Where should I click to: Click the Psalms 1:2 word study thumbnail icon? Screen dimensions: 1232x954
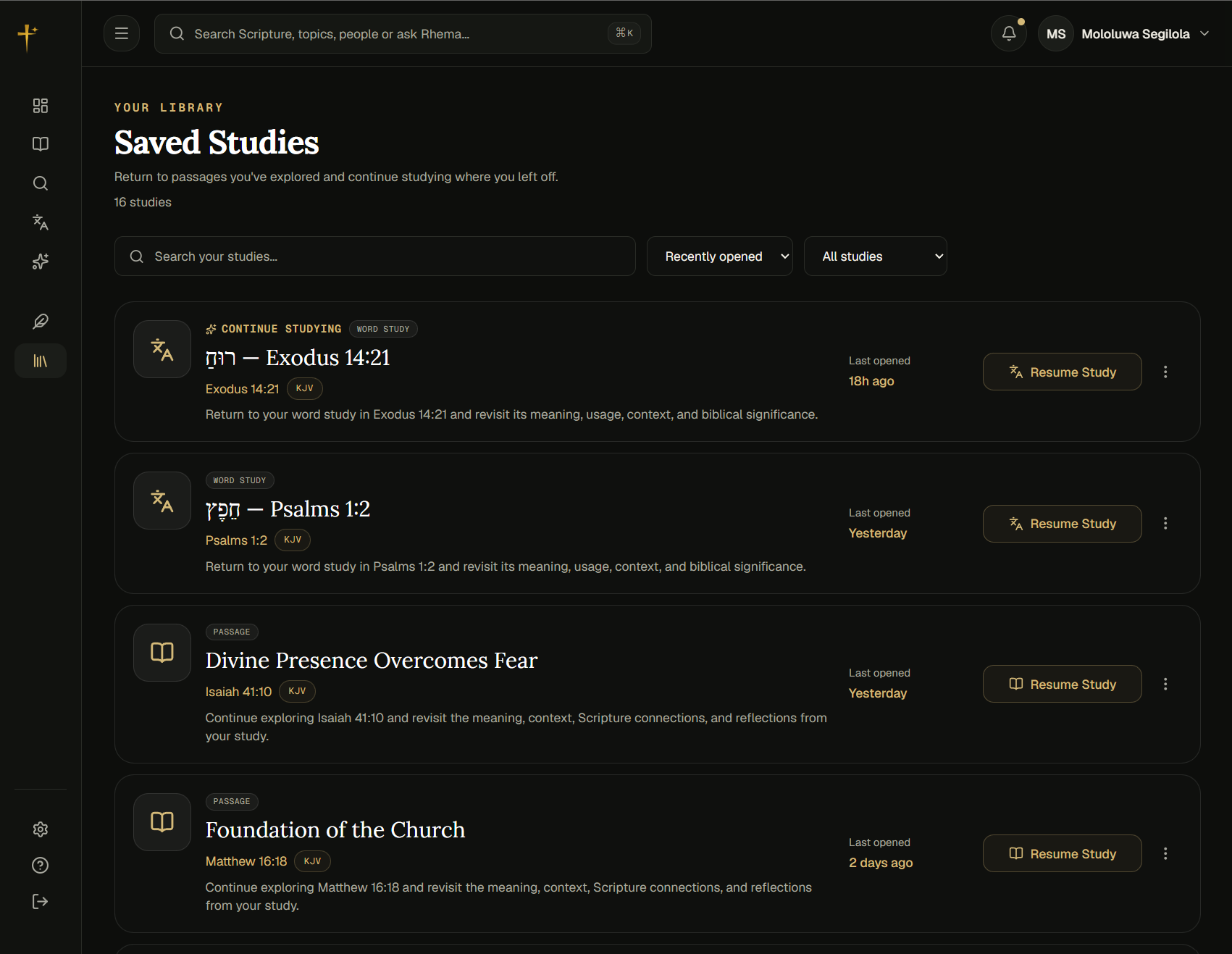click(162, 501)
